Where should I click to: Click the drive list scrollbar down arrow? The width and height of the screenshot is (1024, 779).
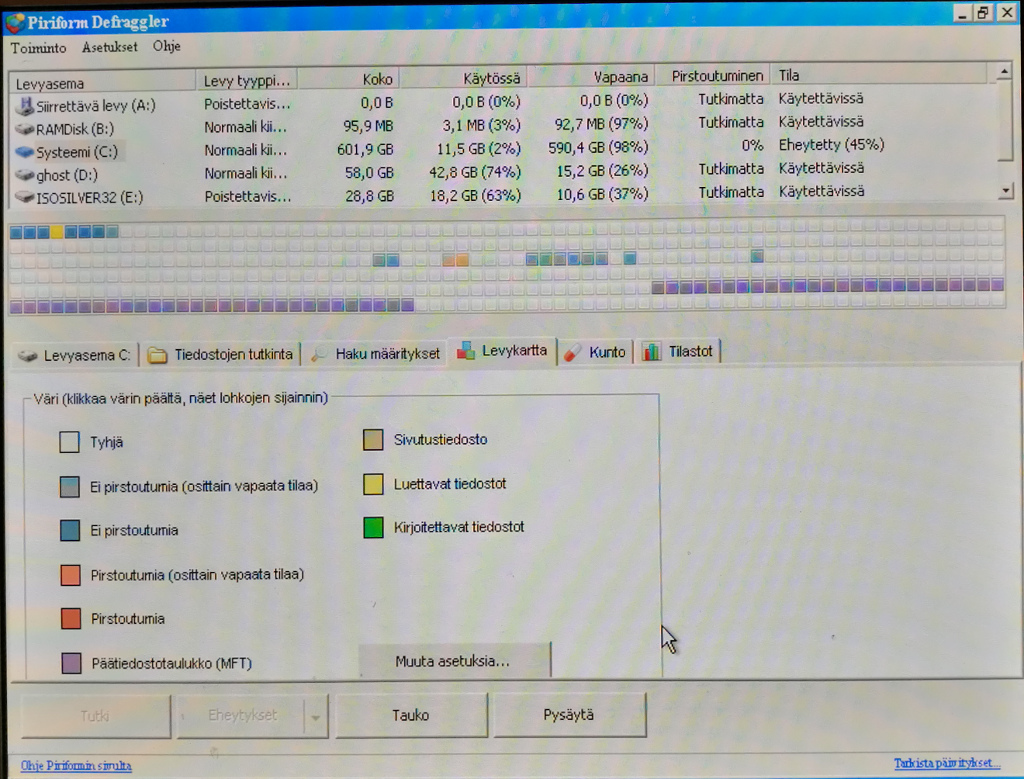click(1006, 190)
